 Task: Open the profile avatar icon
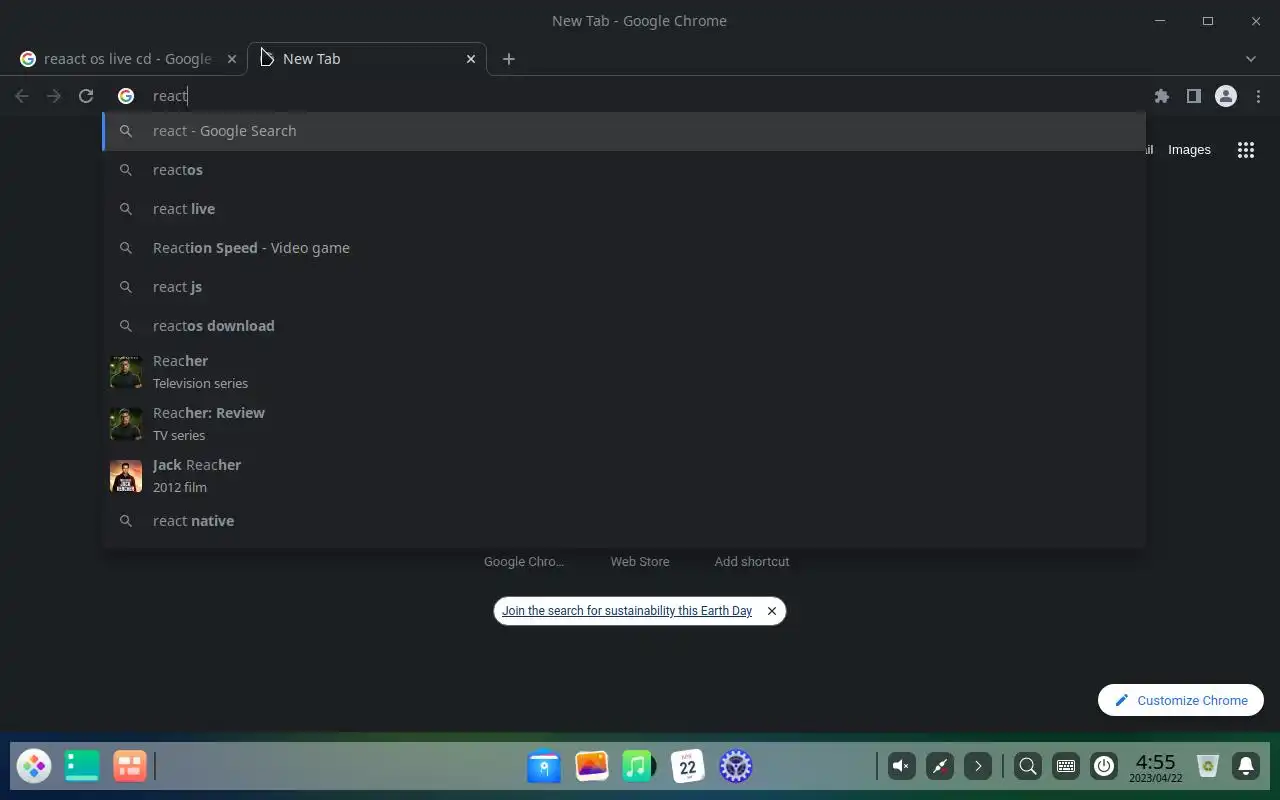pyautogui.click(x=1226, y=96)
